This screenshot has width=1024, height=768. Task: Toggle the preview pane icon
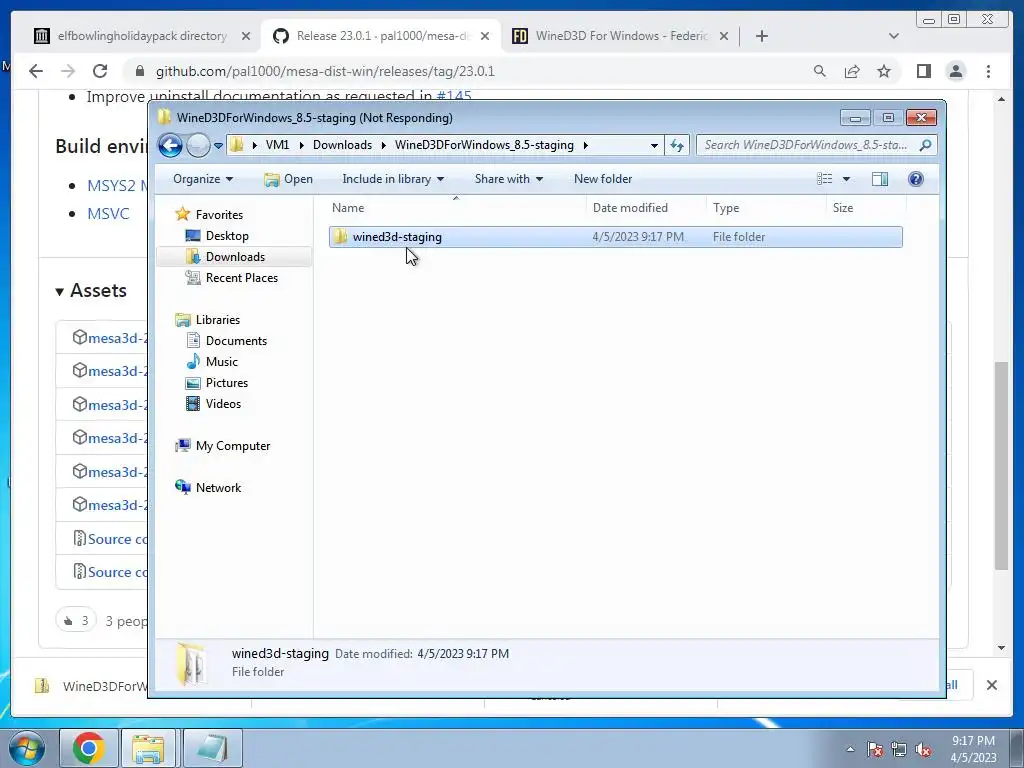pyautogui.click(x=880, y=179)
